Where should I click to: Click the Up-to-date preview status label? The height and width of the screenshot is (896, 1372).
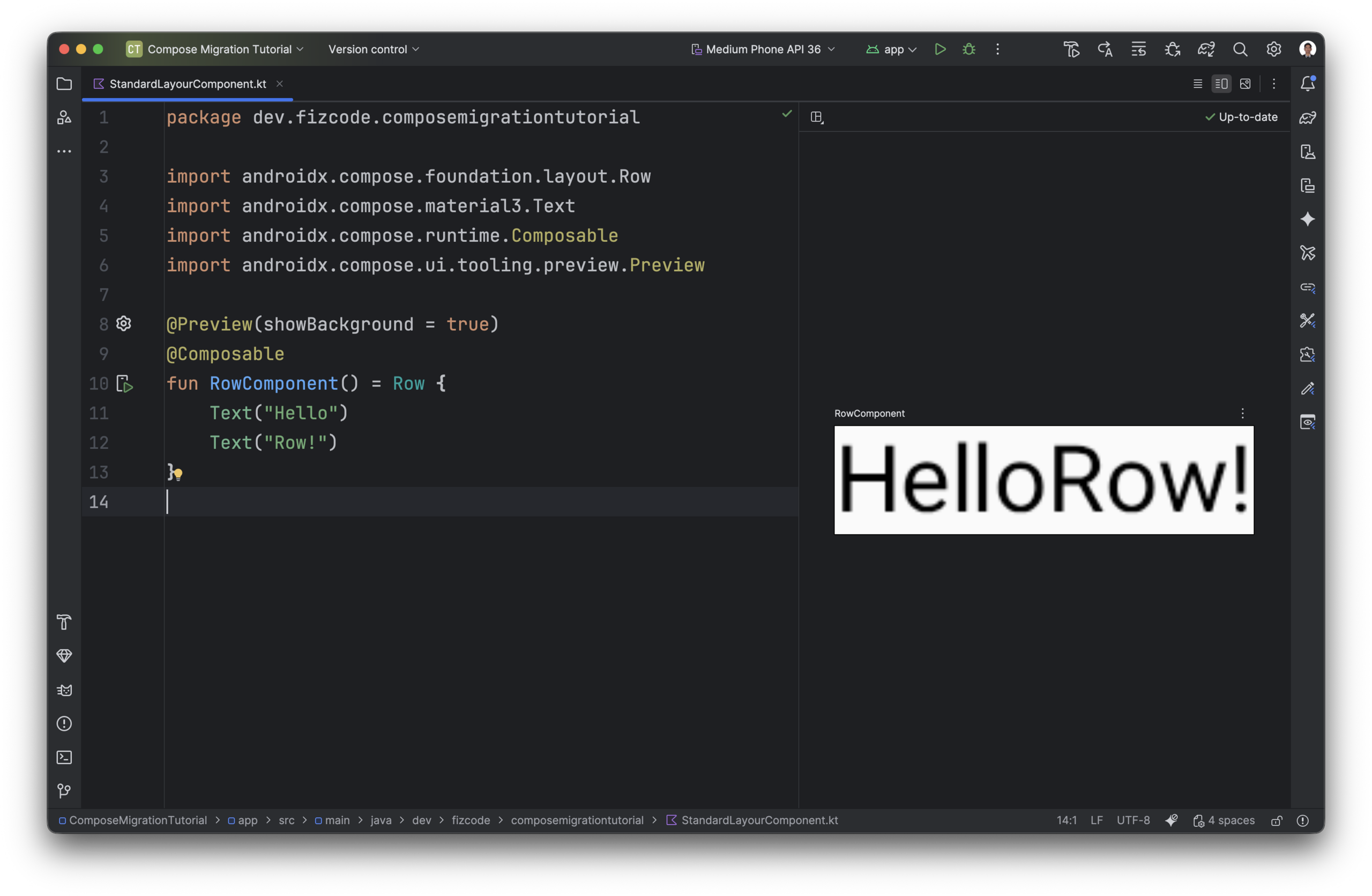coord(1241,117)
